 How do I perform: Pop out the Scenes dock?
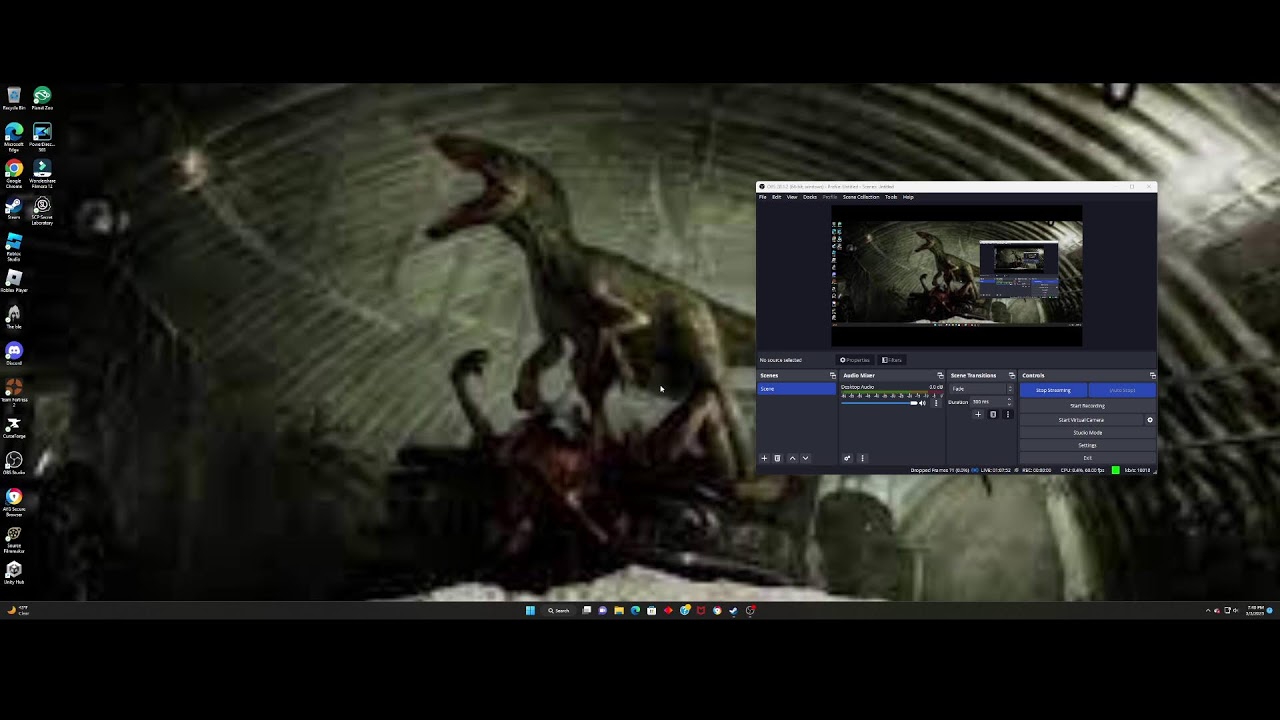[833, 375]
